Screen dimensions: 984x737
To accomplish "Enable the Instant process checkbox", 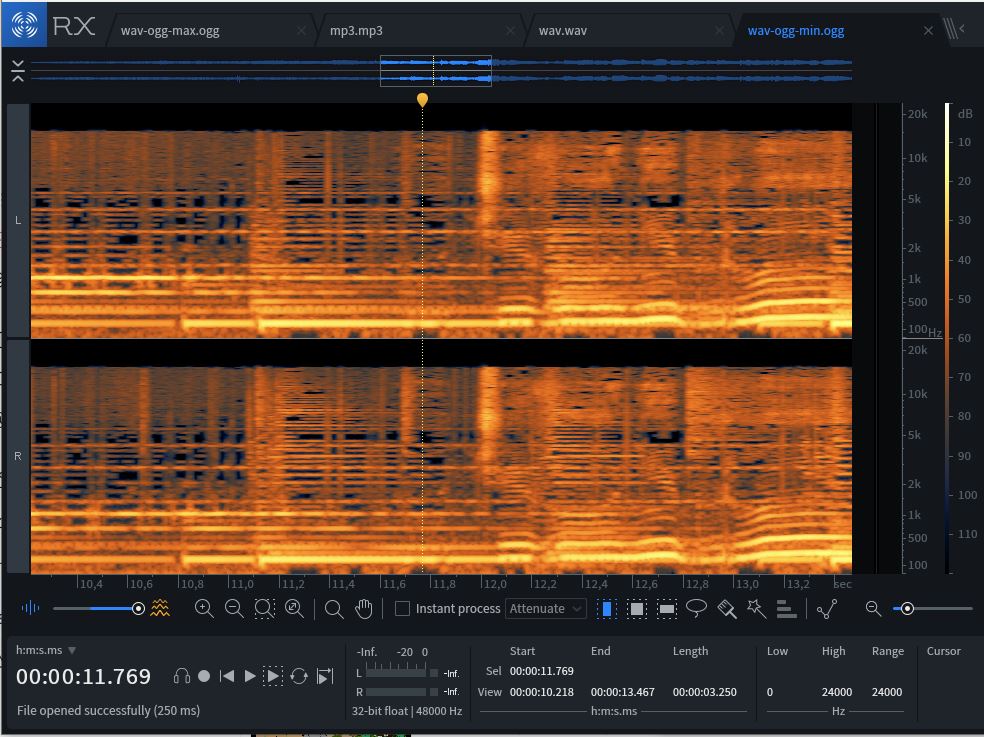I will pos(403,608).
